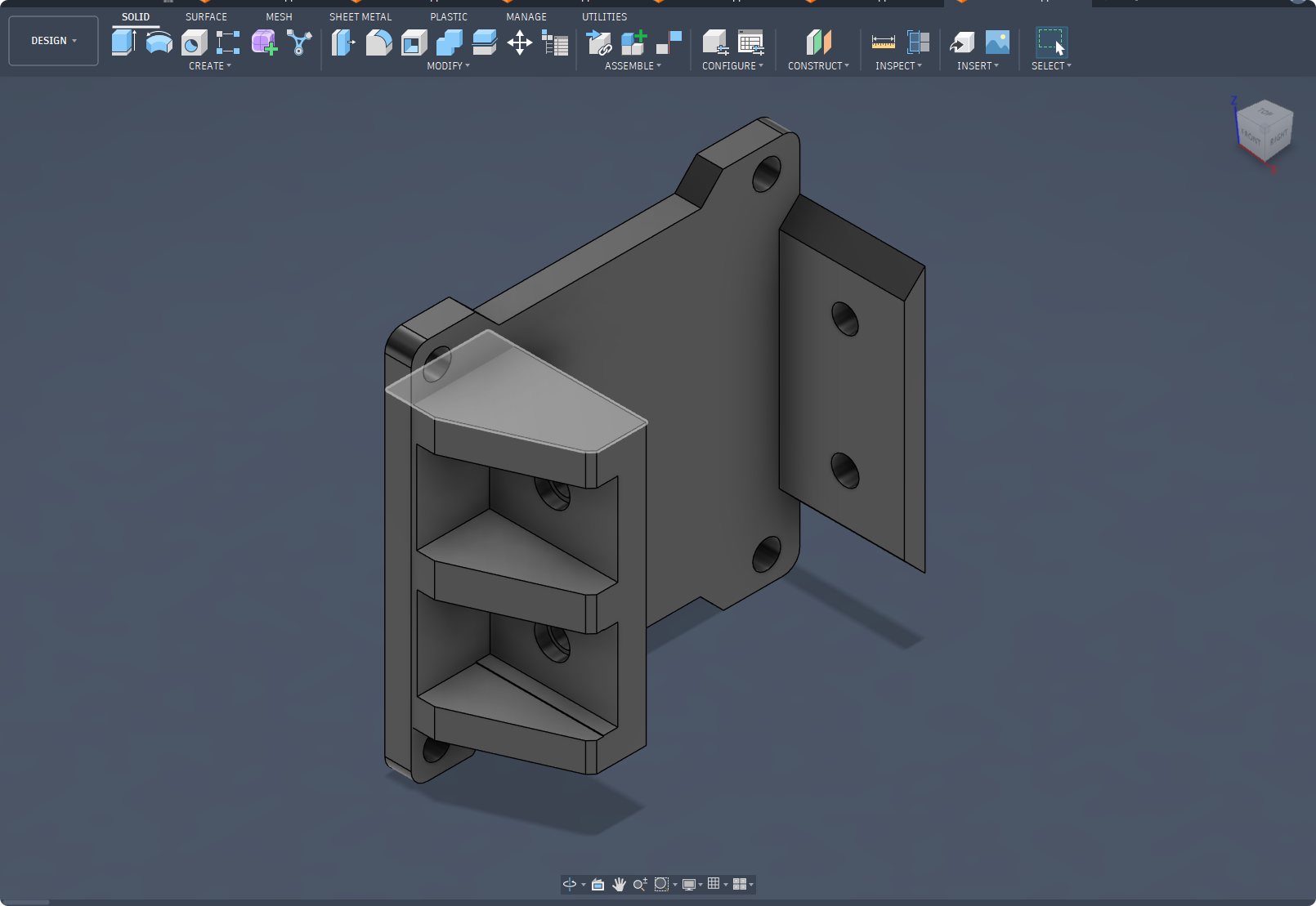Open Viewports dropdown arrow
Image resolution: width=1316 pixels, height=906 pixels.
click(x=751, y=885)
